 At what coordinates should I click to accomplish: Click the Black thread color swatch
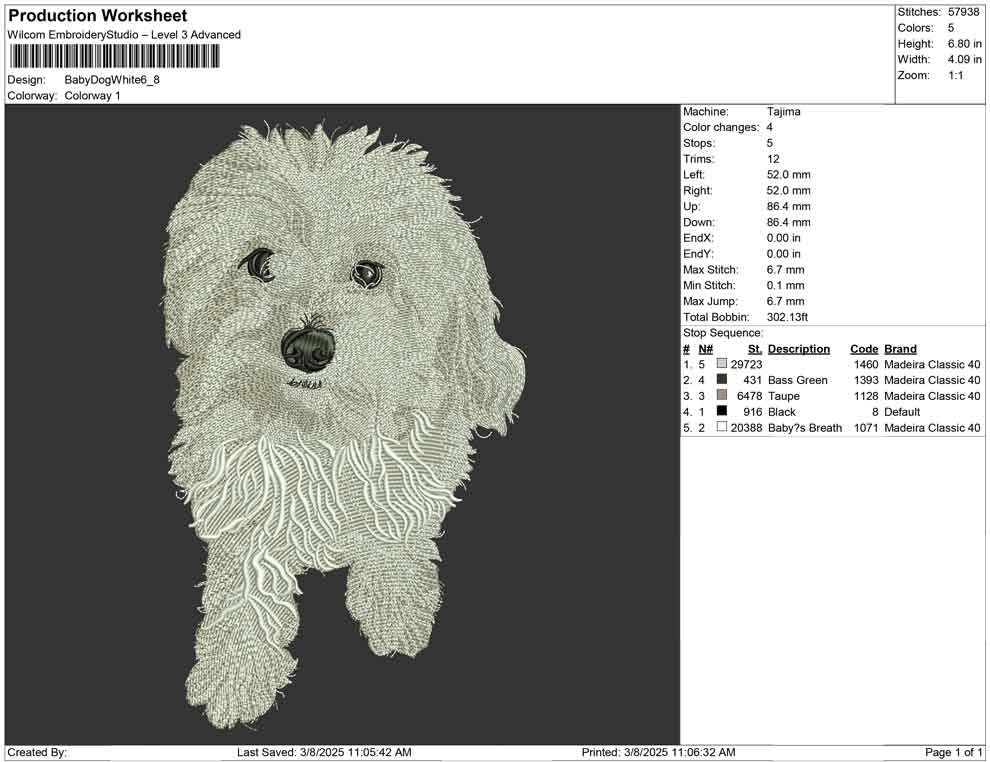click(722, 412)
